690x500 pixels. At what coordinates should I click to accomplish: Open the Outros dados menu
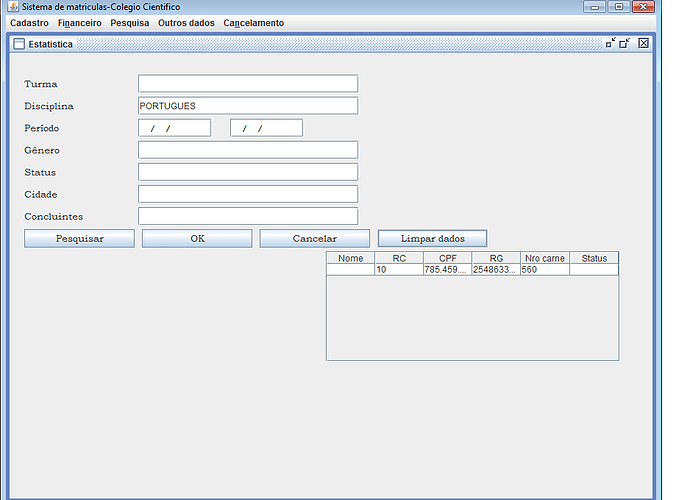(x=186, y=23)
